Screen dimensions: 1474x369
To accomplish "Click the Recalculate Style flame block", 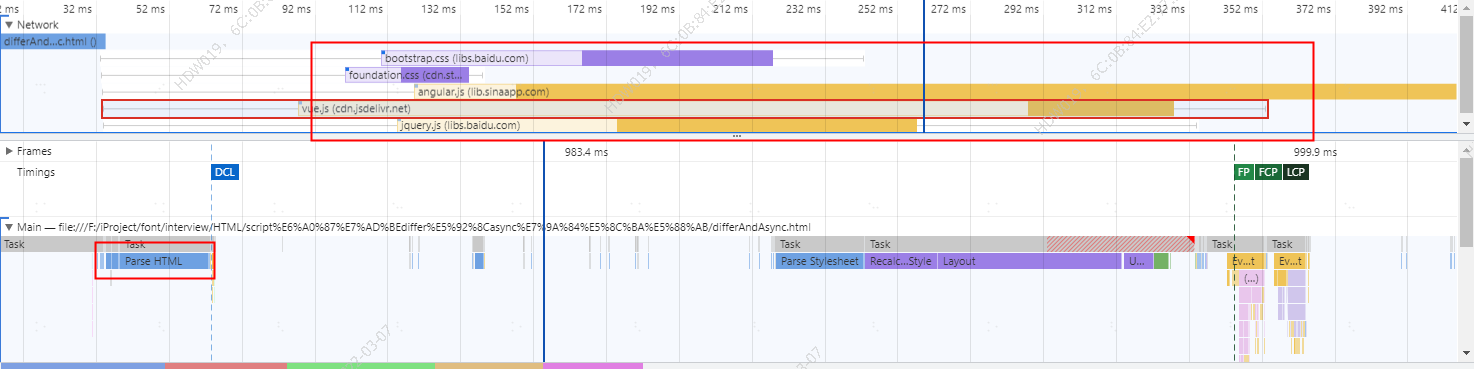I will 901,261.
